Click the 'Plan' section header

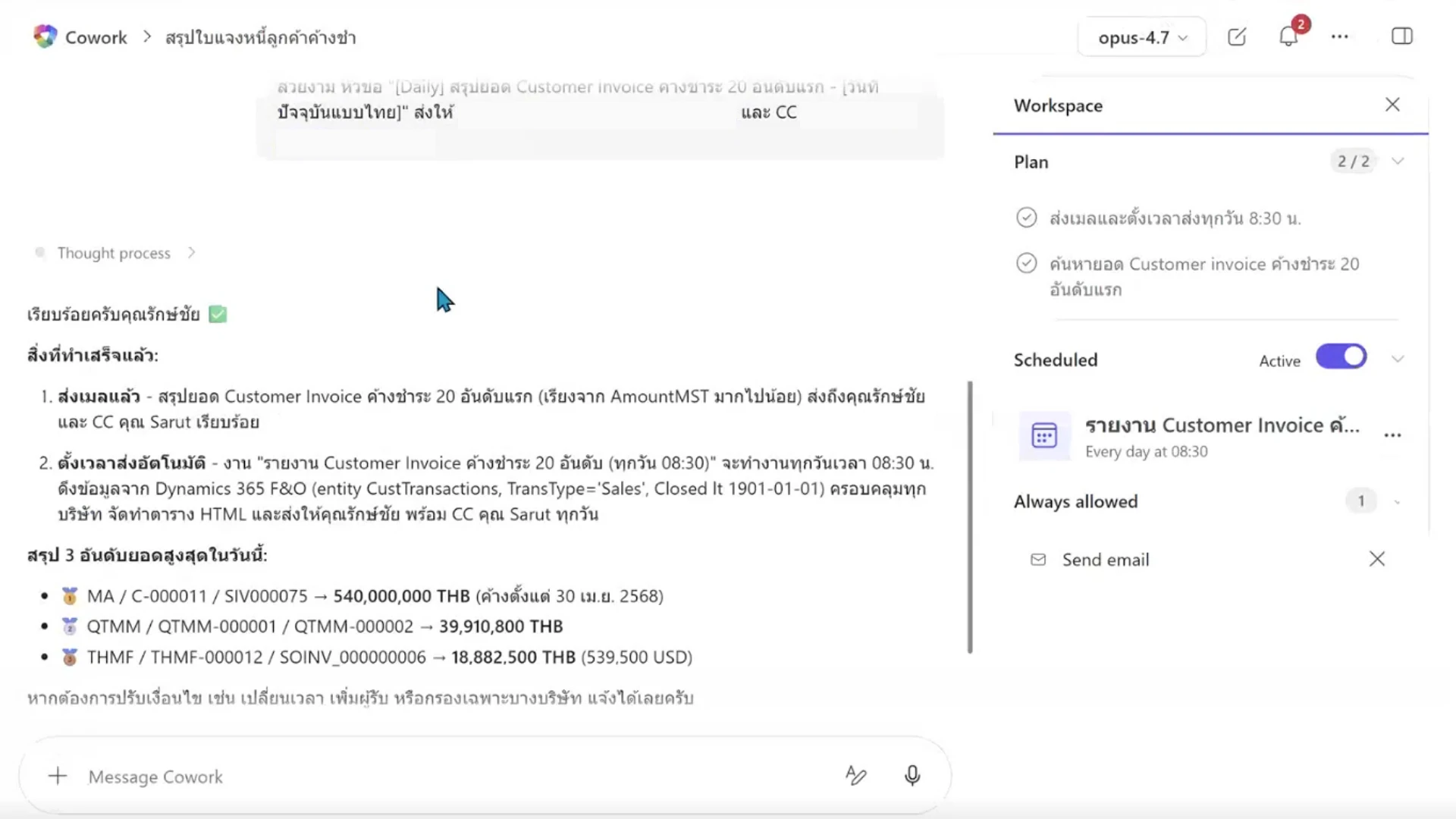click(x=1031, y=162)
